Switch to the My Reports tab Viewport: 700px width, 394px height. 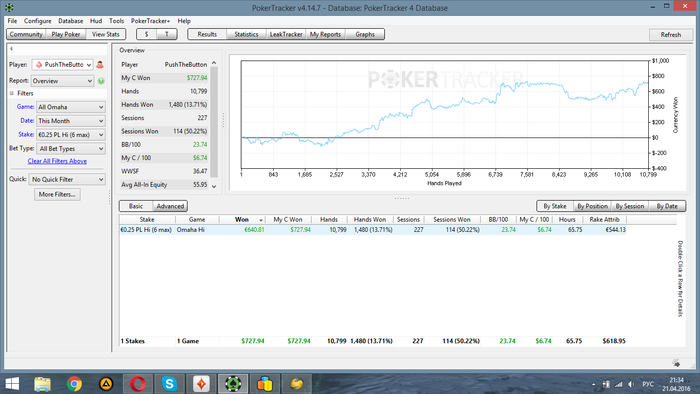325,34
